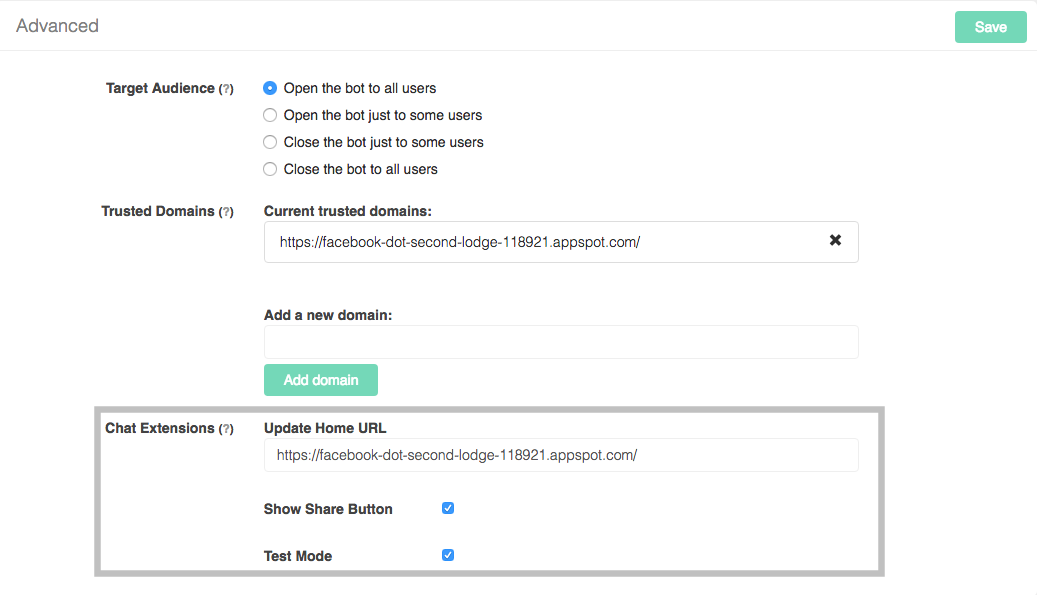This screenshot has width=1037, height=595.
Task: Disable the Test Mode checkbox
Action: 448,555
